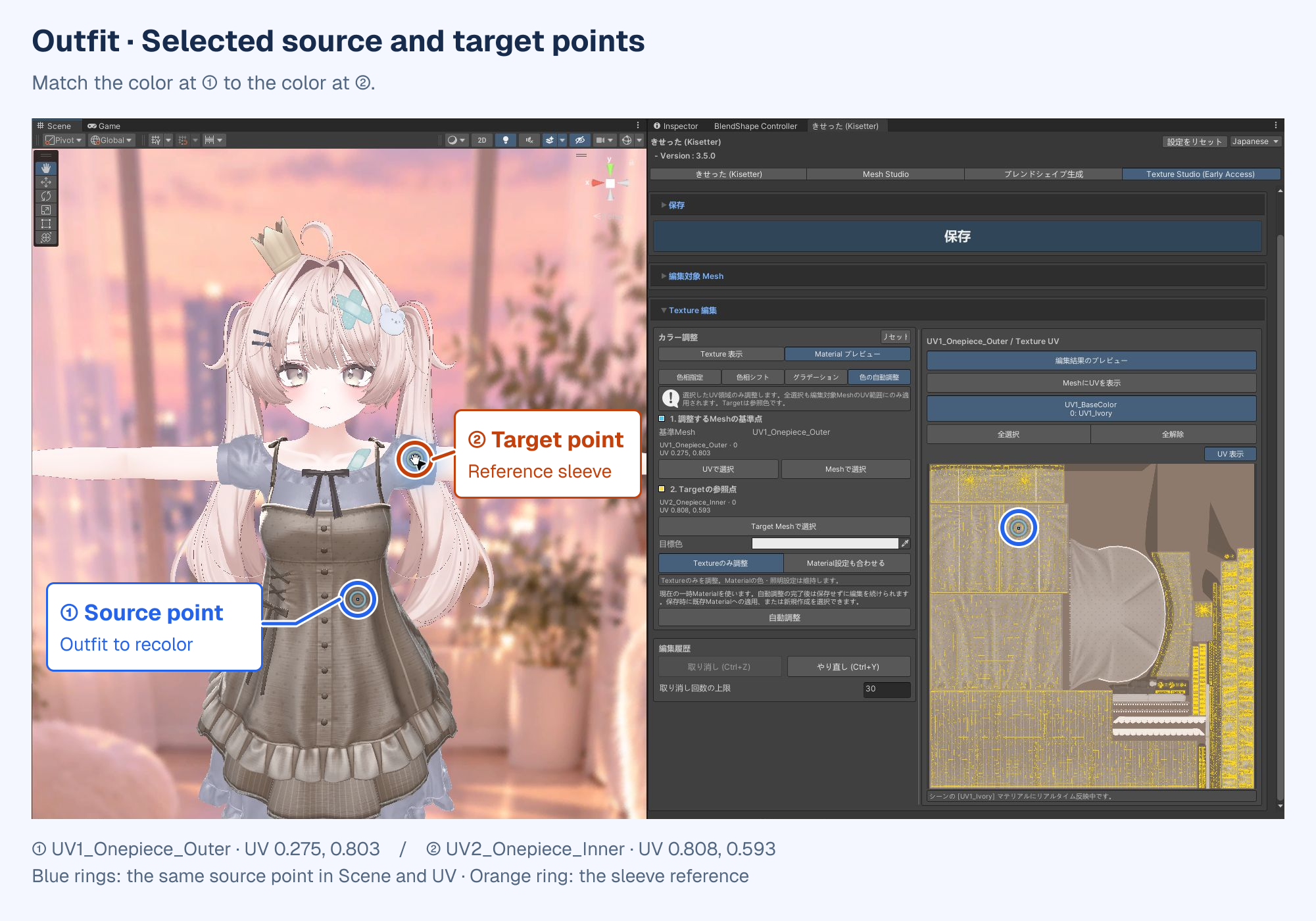The height and width of the screenshot is (921, 1316).
Task: Click the 自動調整 button
Action: pyautogui.click(x=785, y=618)
